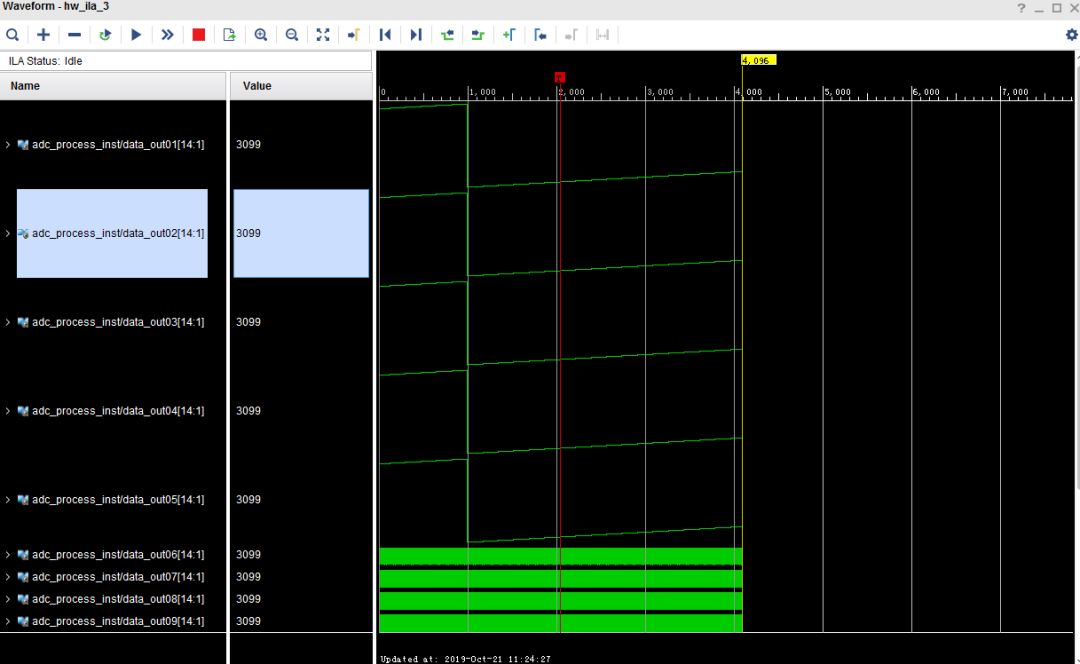
Task: Click the ILA Status: Idle field
Action: (x=186, y=61)
